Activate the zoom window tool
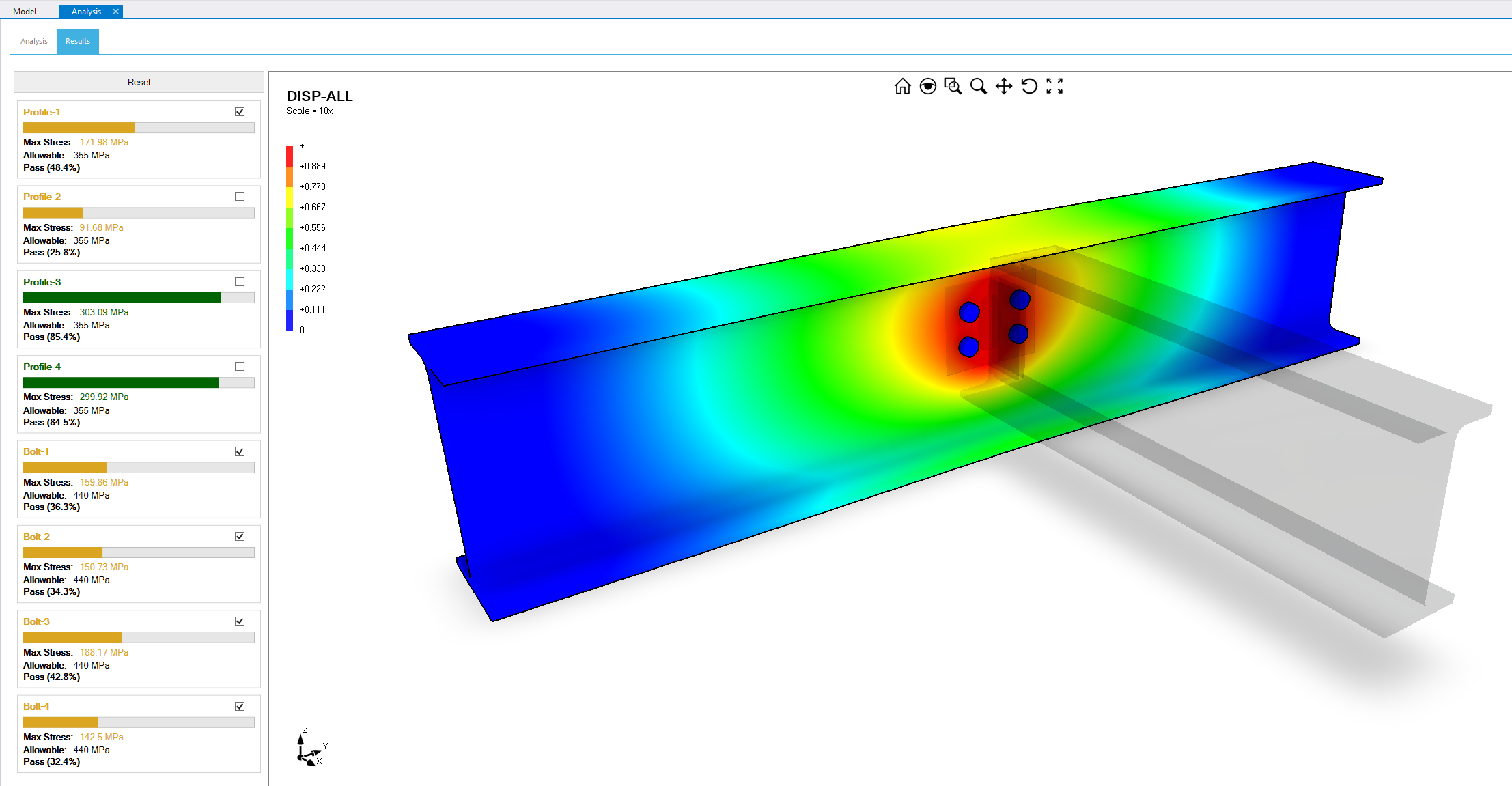This screenshot has height=786, width=1512. pos(953,86)
